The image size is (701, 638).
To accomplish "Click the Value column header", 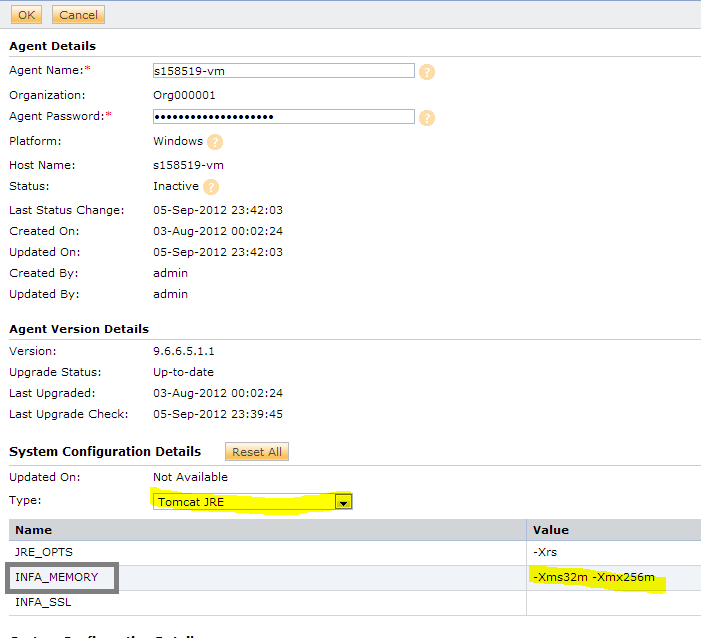I will 613,530.
